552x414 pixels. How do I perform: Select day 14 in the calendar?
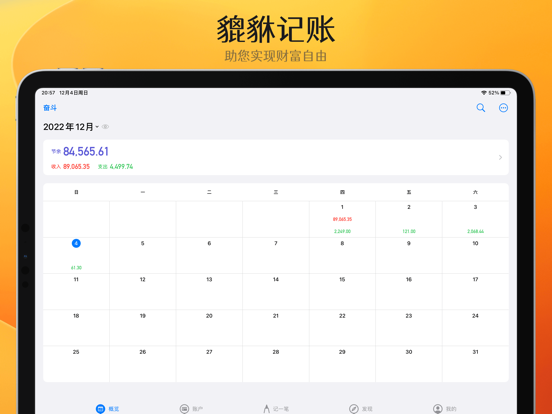pyautogui.click(x=276, y=280)
